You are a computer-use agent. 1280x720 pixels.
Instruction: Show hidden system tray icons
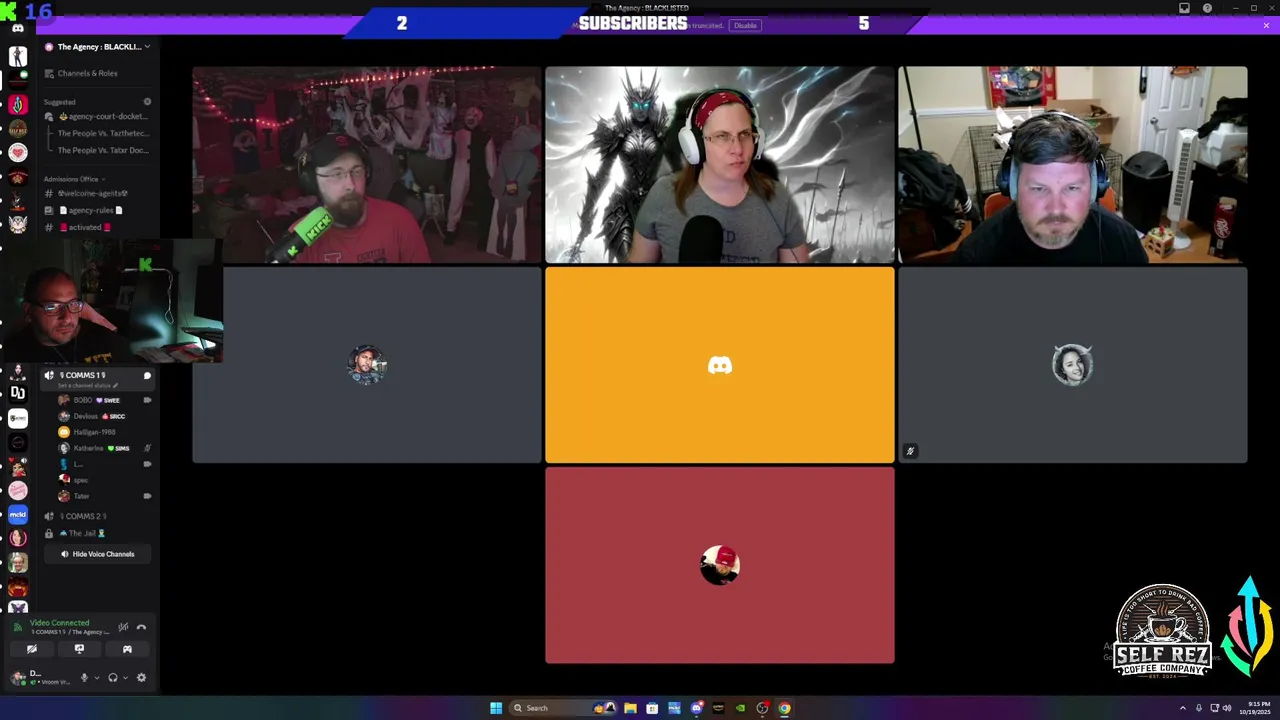[x=1183, y=708]
